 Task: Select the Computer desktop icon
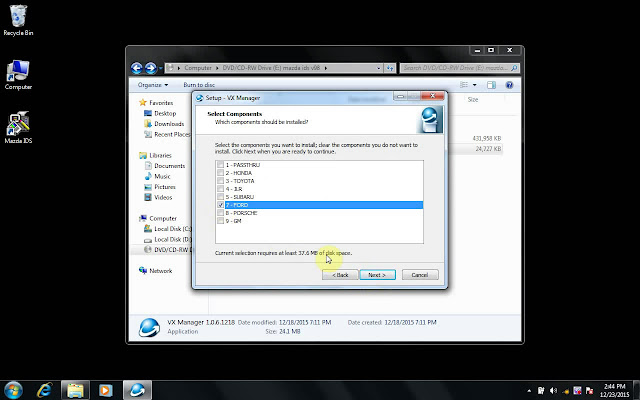click(18, 75)
